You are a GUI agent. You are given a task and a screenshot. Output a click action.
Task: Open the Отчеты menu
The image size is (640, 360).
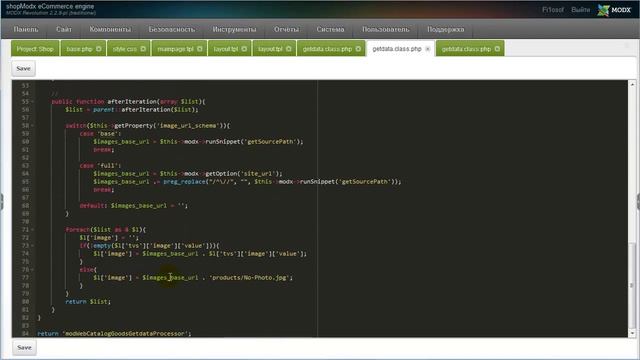[287, 29]
